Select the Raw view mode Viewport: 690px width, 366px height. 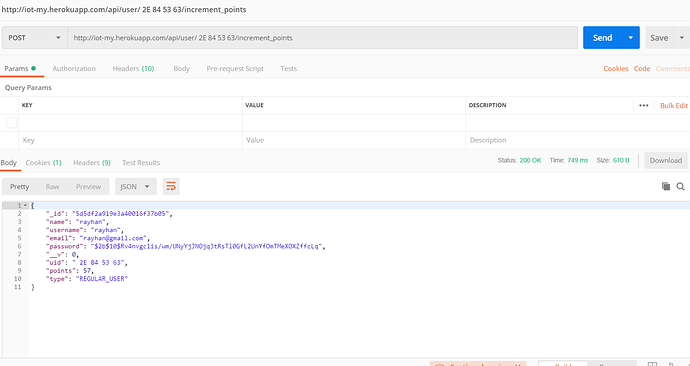(x=52, y=187)
